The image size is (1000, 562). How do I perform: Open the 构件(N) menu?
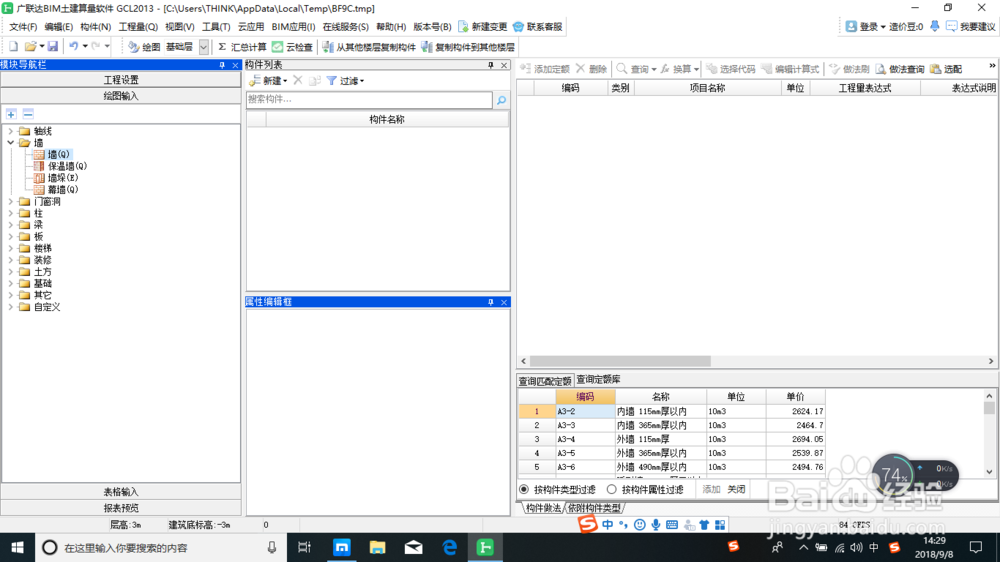coord(95,27)
